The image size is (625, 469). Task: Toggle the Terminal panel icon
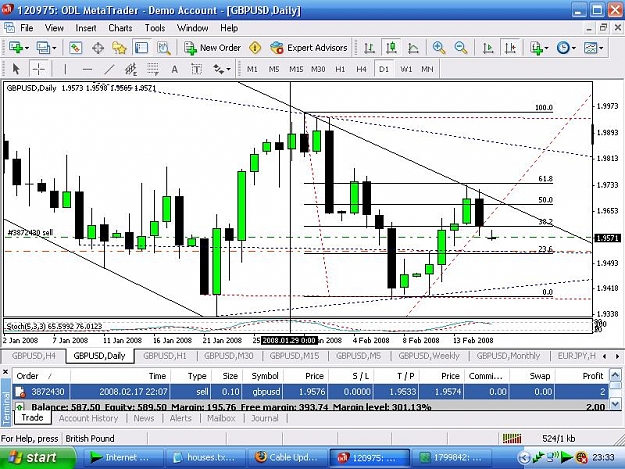pos(141,48)
